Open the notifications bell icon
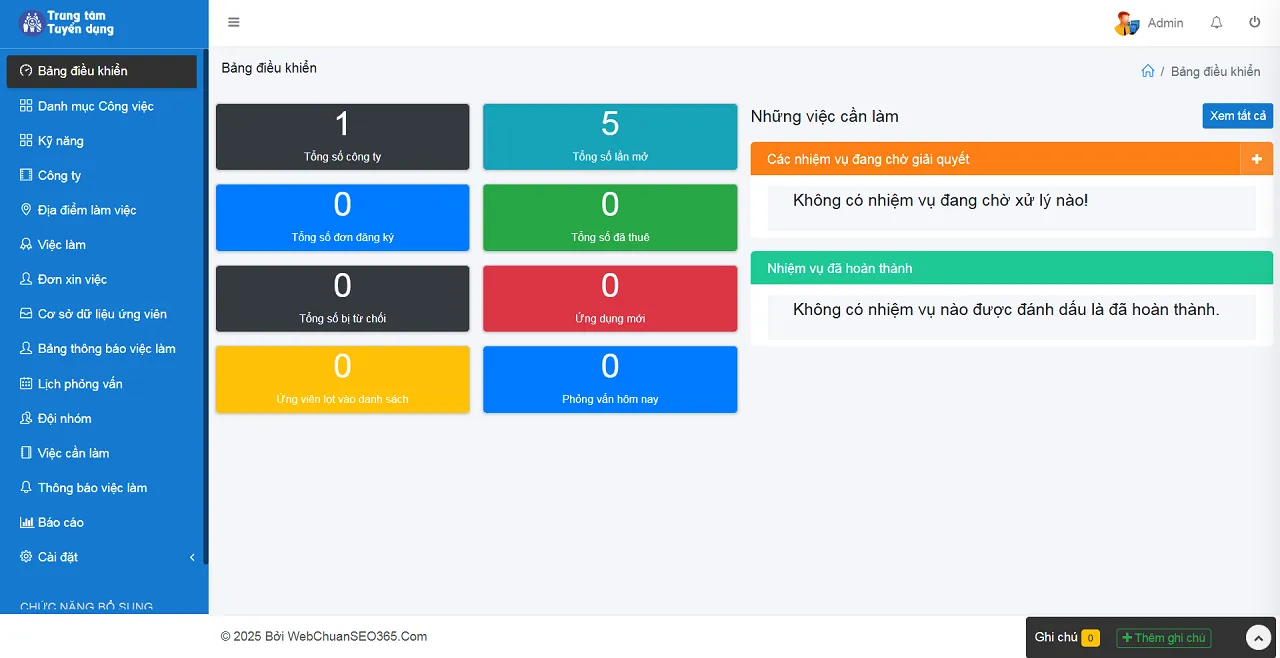Screen dimensions: 1280x658 (x=1216, y=23)
